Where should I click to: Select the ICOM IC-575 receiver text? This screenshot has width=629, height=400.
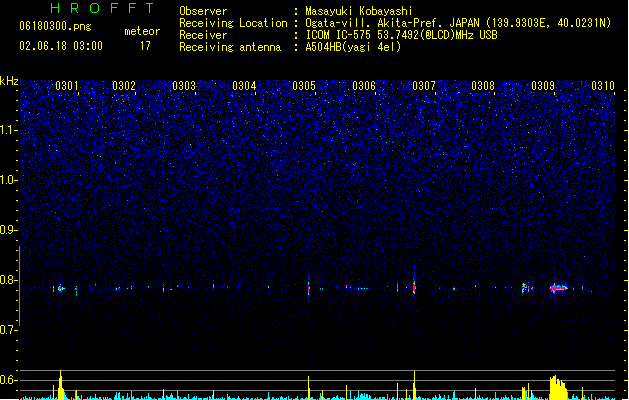pos(401,35)
